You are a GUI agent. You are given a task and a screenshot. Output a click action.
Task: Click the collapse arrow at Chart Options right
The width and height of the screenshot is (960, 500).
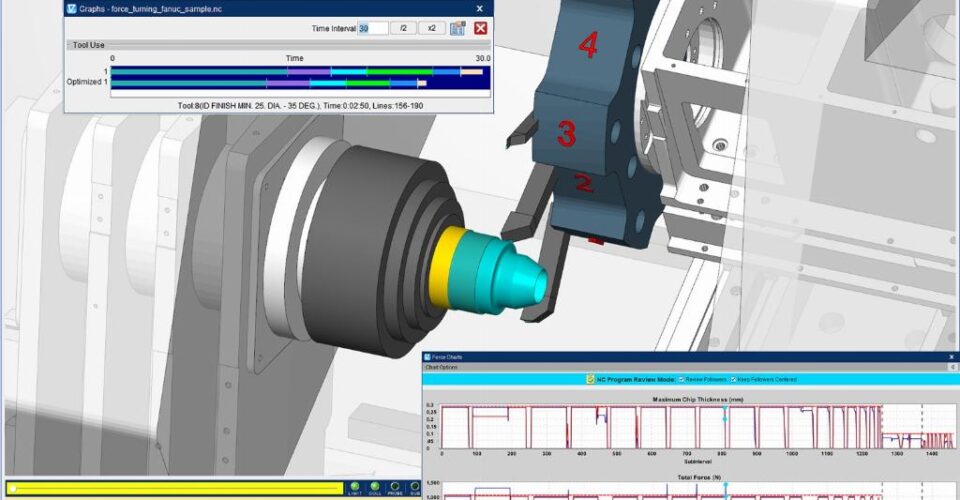coord(953,367)
